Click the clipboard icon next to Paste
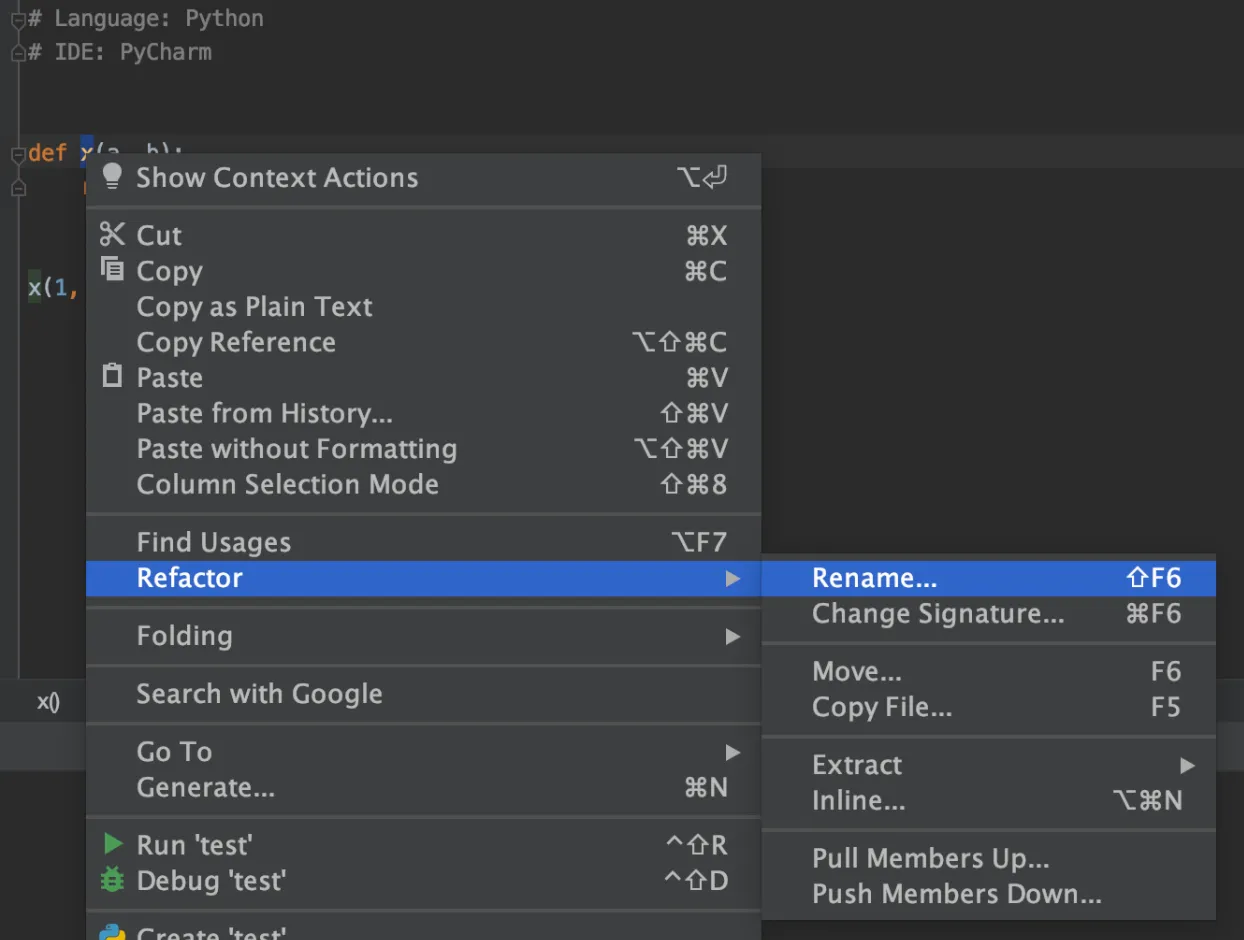The width and height of the screenshot is (1244, 940). point(112,376)
